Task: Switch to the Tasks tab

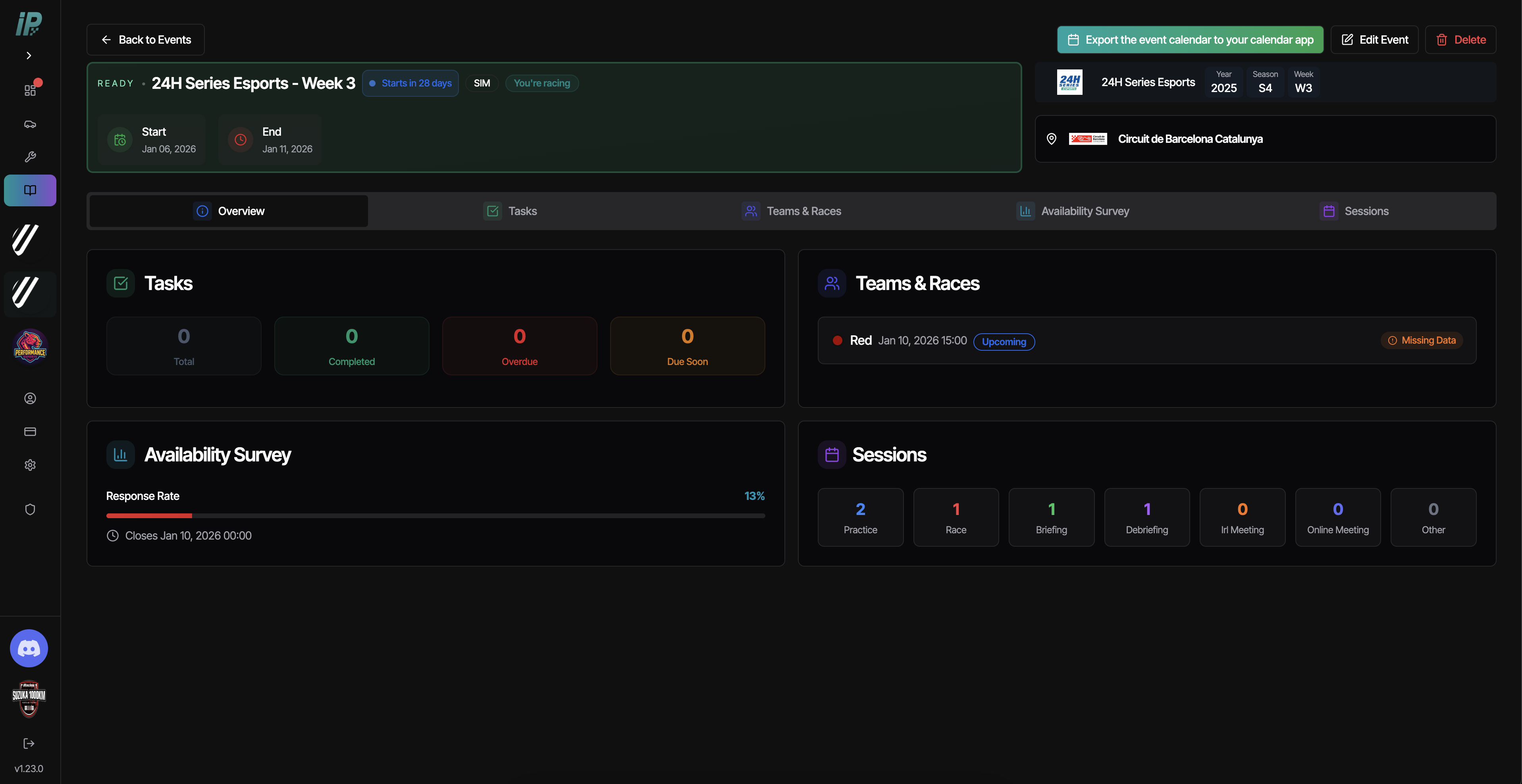Action: click(x=511, y=211)
